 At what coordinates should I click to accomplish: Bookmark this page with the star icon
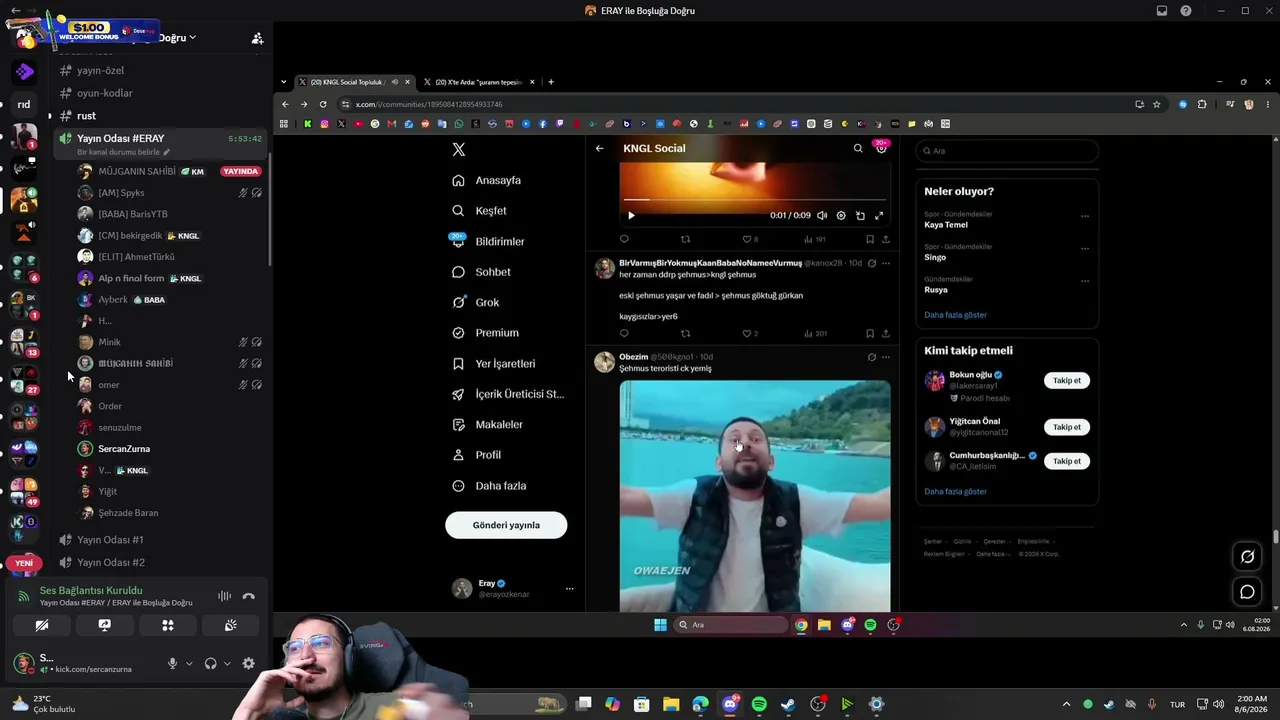point(1157,104)
